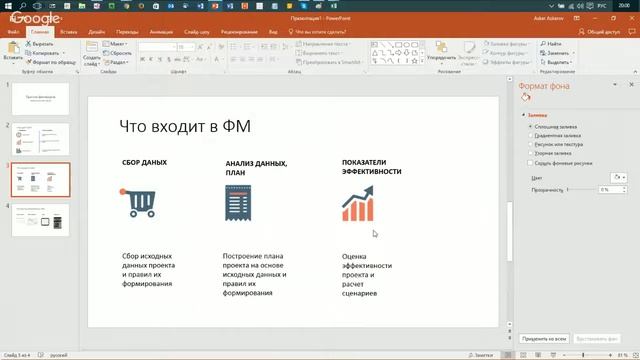
Task: Adjust the Transparency (Прозрачность) slider
Action: click(x=581, y=190)
